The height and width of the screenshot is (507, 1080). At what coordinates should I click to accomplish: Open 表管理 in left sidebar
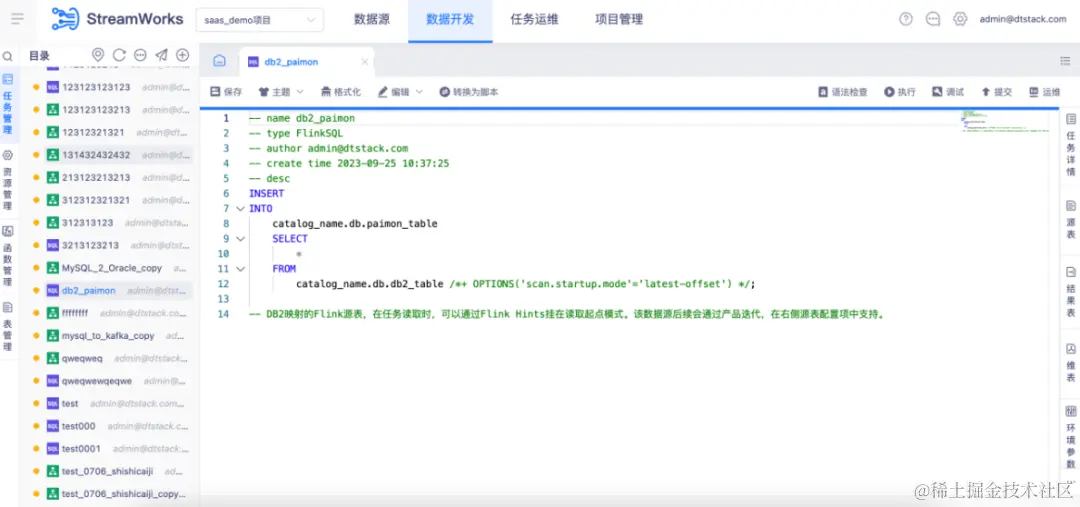(x=8, y=327)
